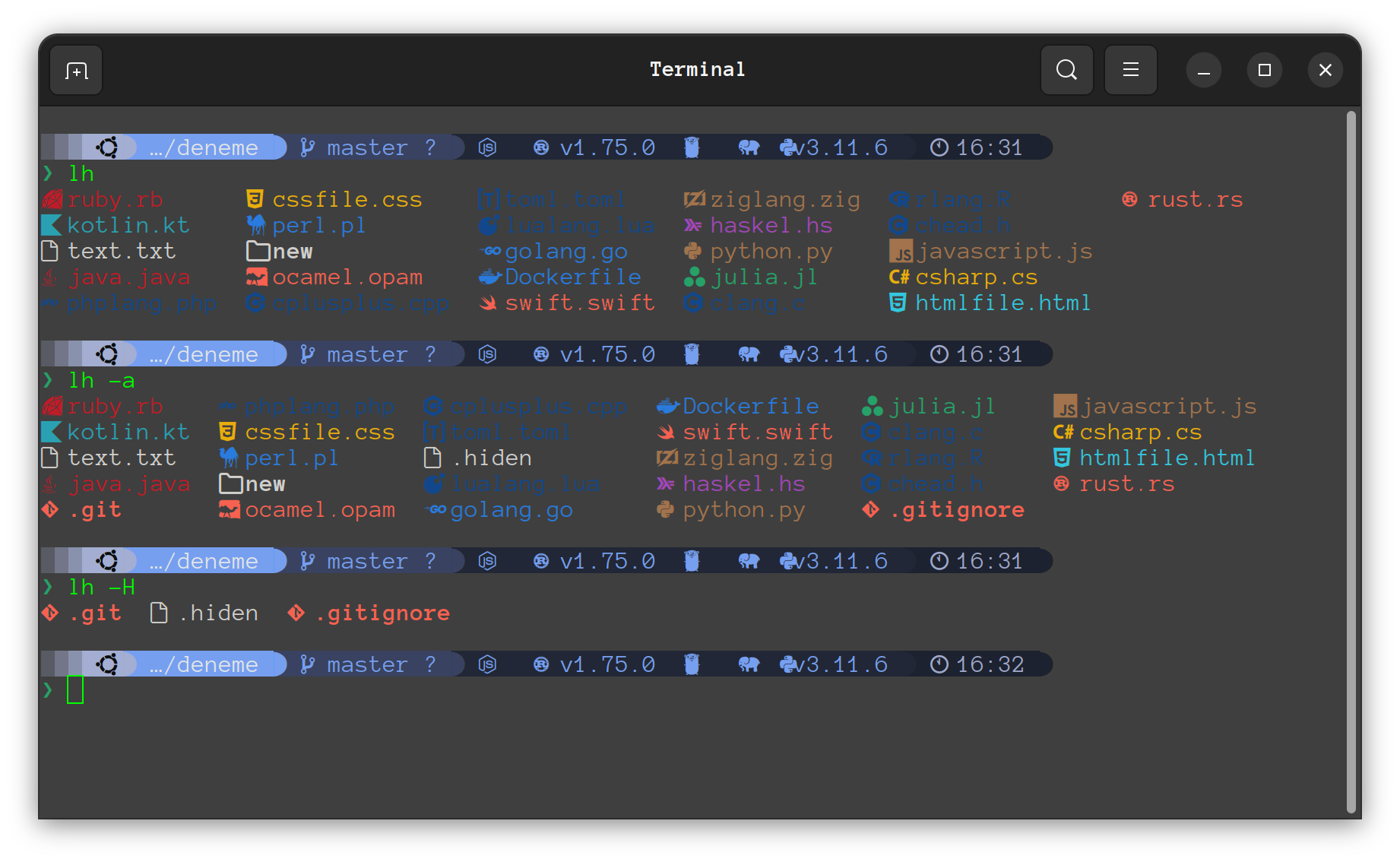Click the Kotlin icon in first listing
The height and width of the screenshot is (862, 1400).
point(50,225)
